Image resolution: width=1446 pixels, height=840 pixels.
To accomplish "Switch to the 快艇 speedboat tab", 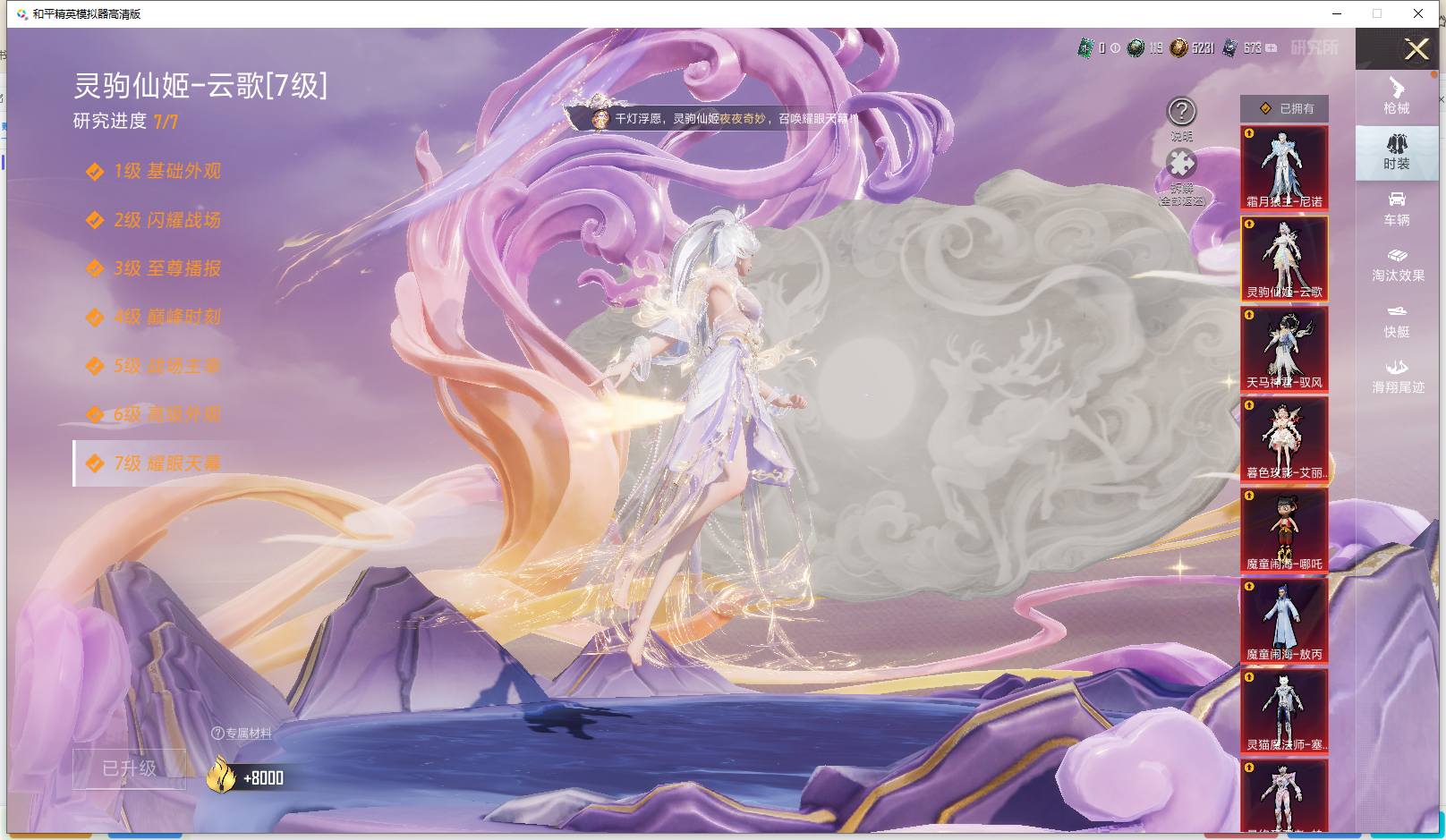I will tap(1396, 321).
